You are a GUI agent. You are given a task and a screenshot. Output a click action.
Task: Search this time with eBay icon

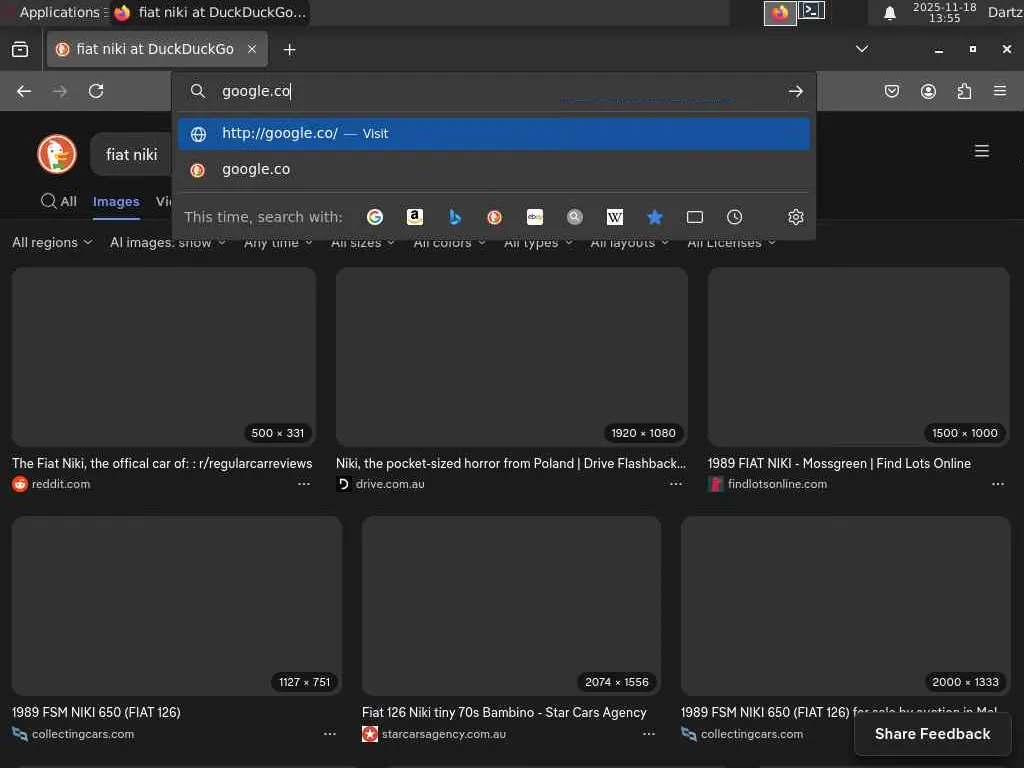point(535,217)
